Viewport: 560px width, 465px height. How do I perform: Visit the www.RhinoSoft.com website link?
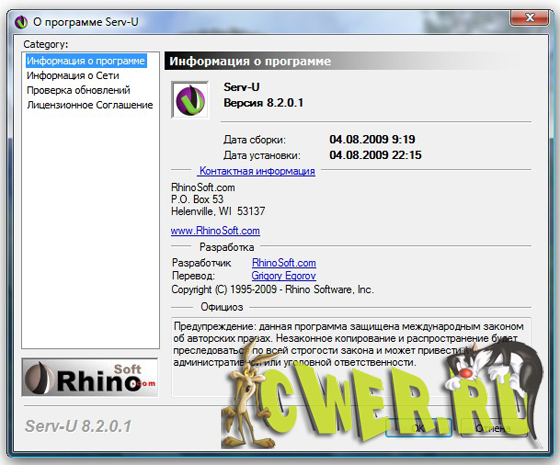coord(215,231)
